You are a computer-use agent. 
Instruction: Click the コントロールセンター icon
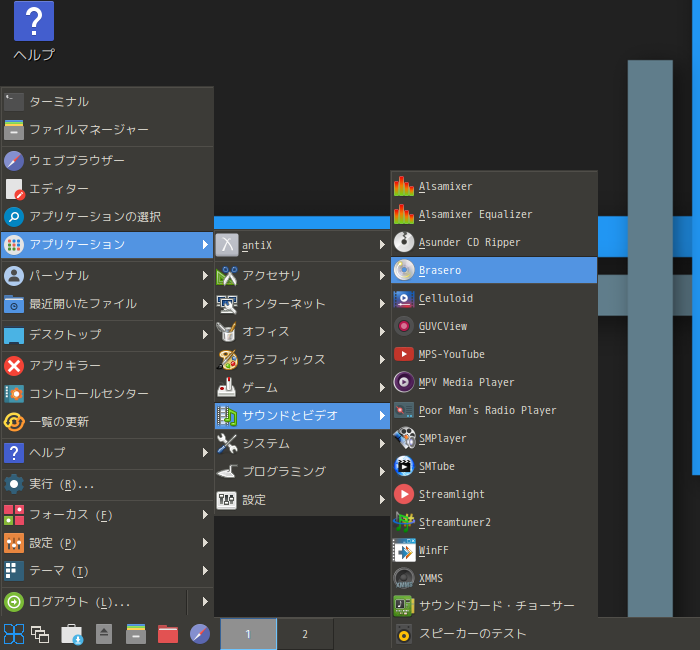pyautogui.click(x=14, y=394)
